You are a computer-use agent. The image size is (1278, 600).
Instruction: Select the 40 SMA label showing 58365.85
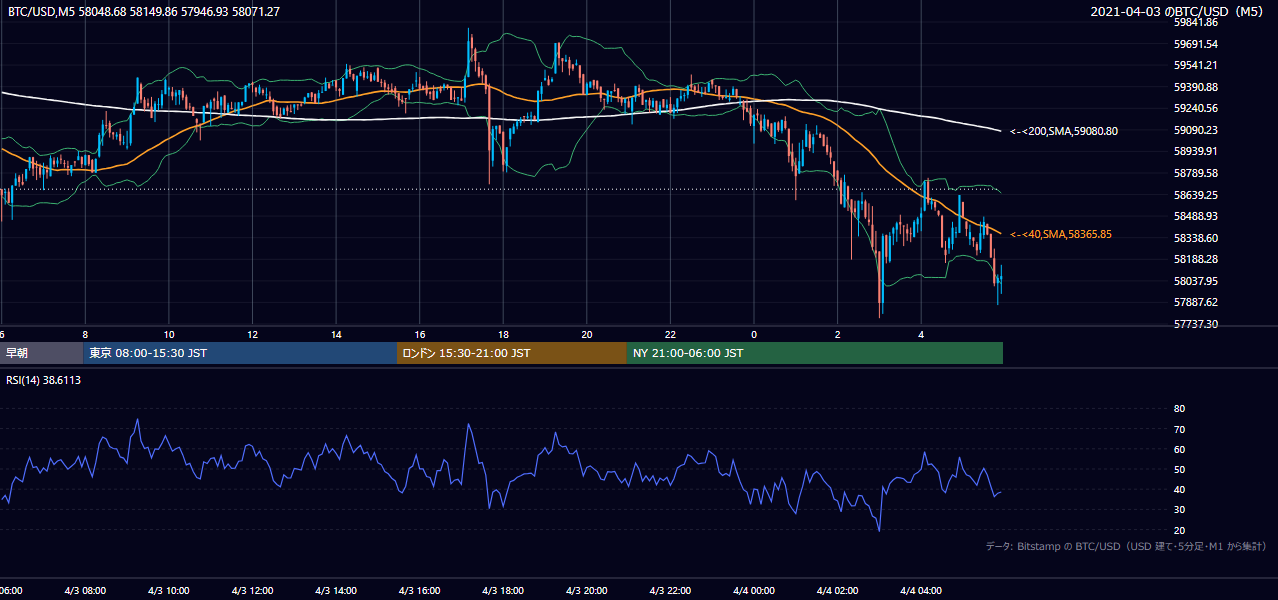coord(1061,234)
